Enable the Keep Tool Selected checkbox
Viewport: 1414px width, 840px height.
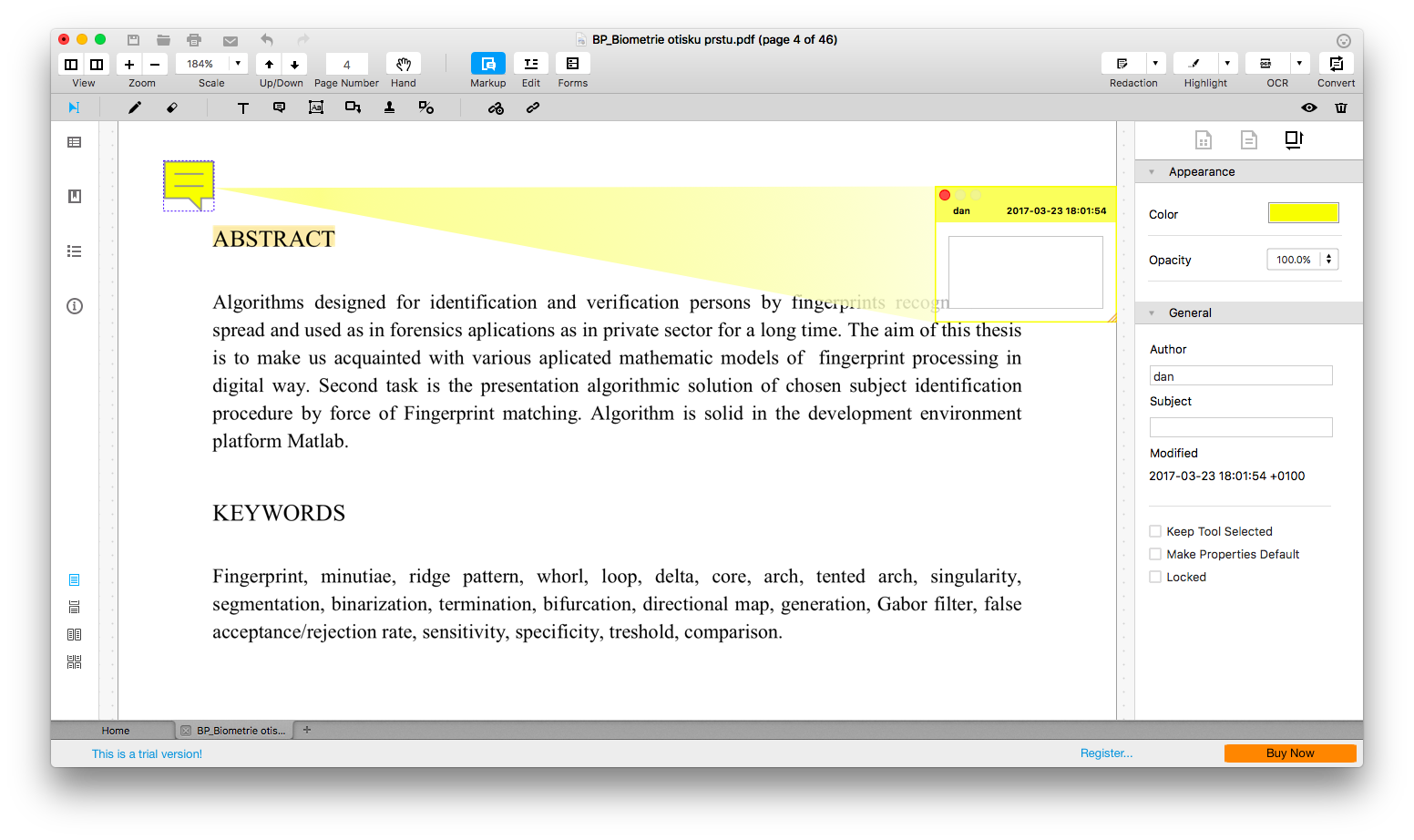pos(1155,531)
